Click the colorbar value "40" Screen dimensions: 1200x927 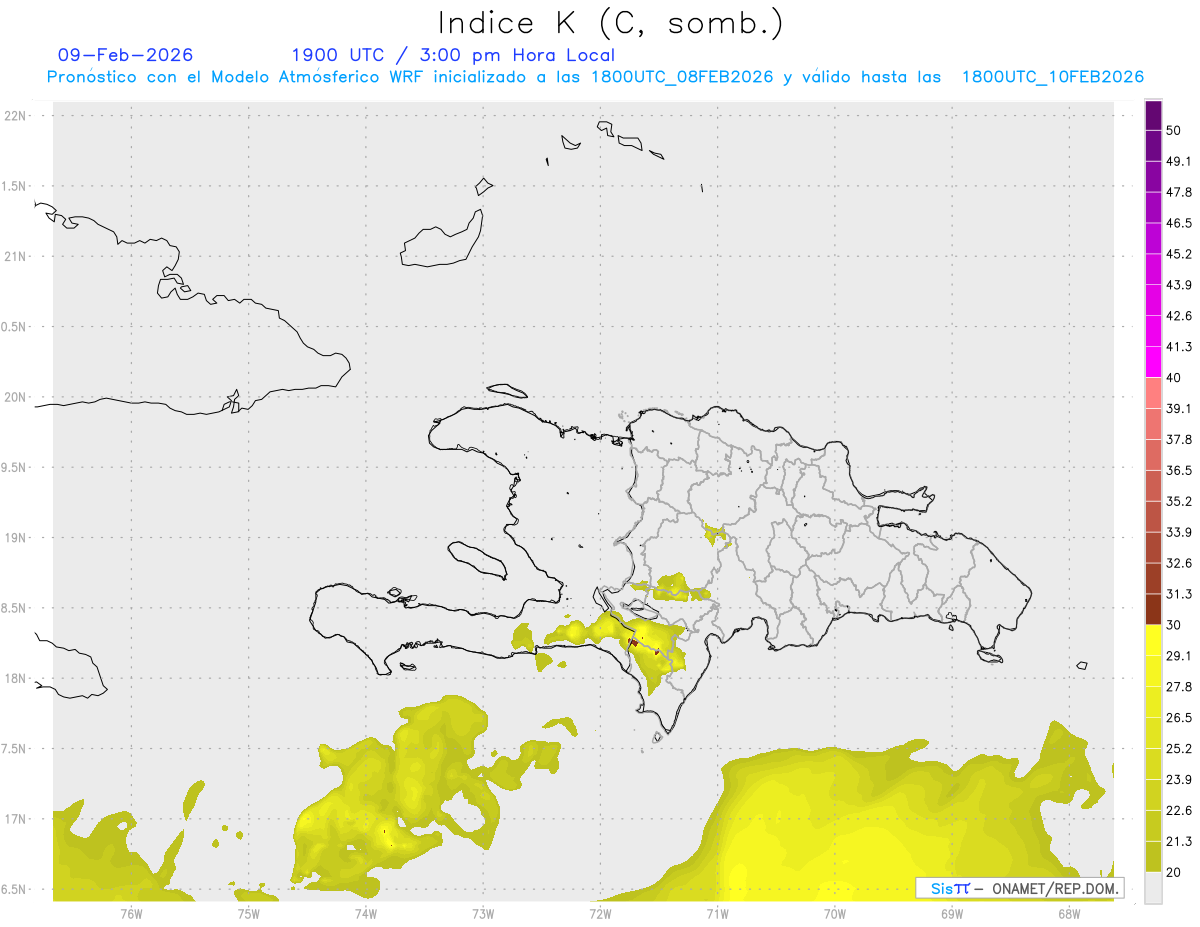(1174, 378)
